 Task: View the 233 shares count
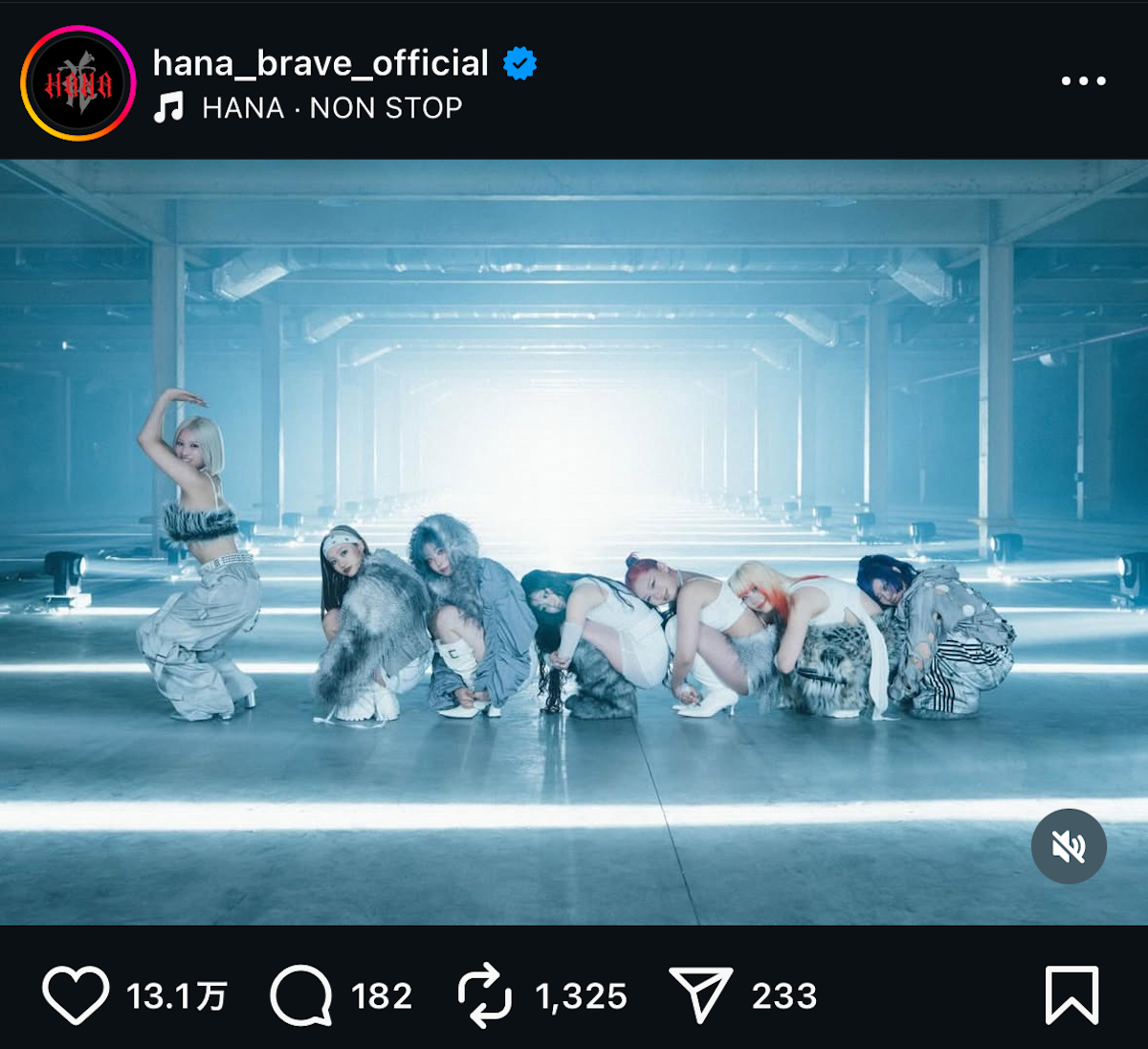point(784,996)
